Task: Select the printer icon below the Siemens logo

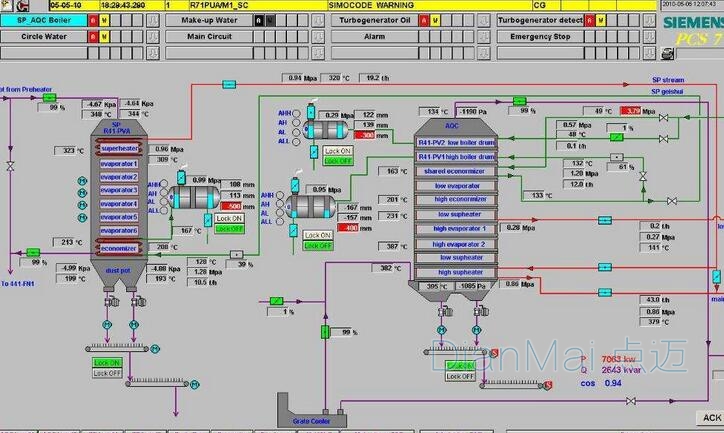Action: [x=667, y=55]
